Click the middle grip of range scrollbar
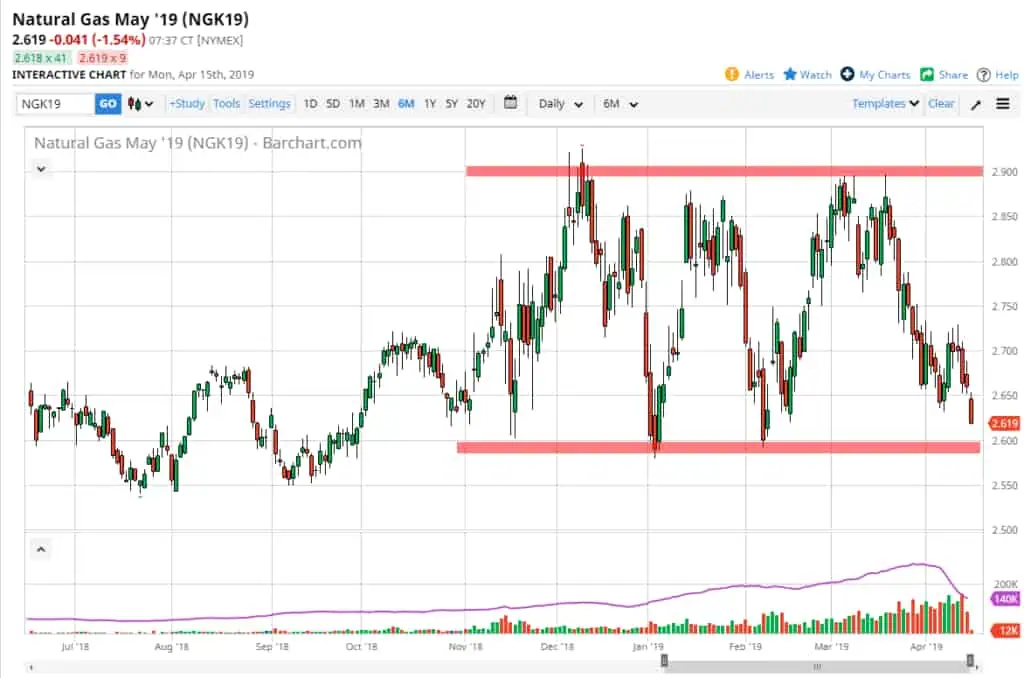 point(817,667)
